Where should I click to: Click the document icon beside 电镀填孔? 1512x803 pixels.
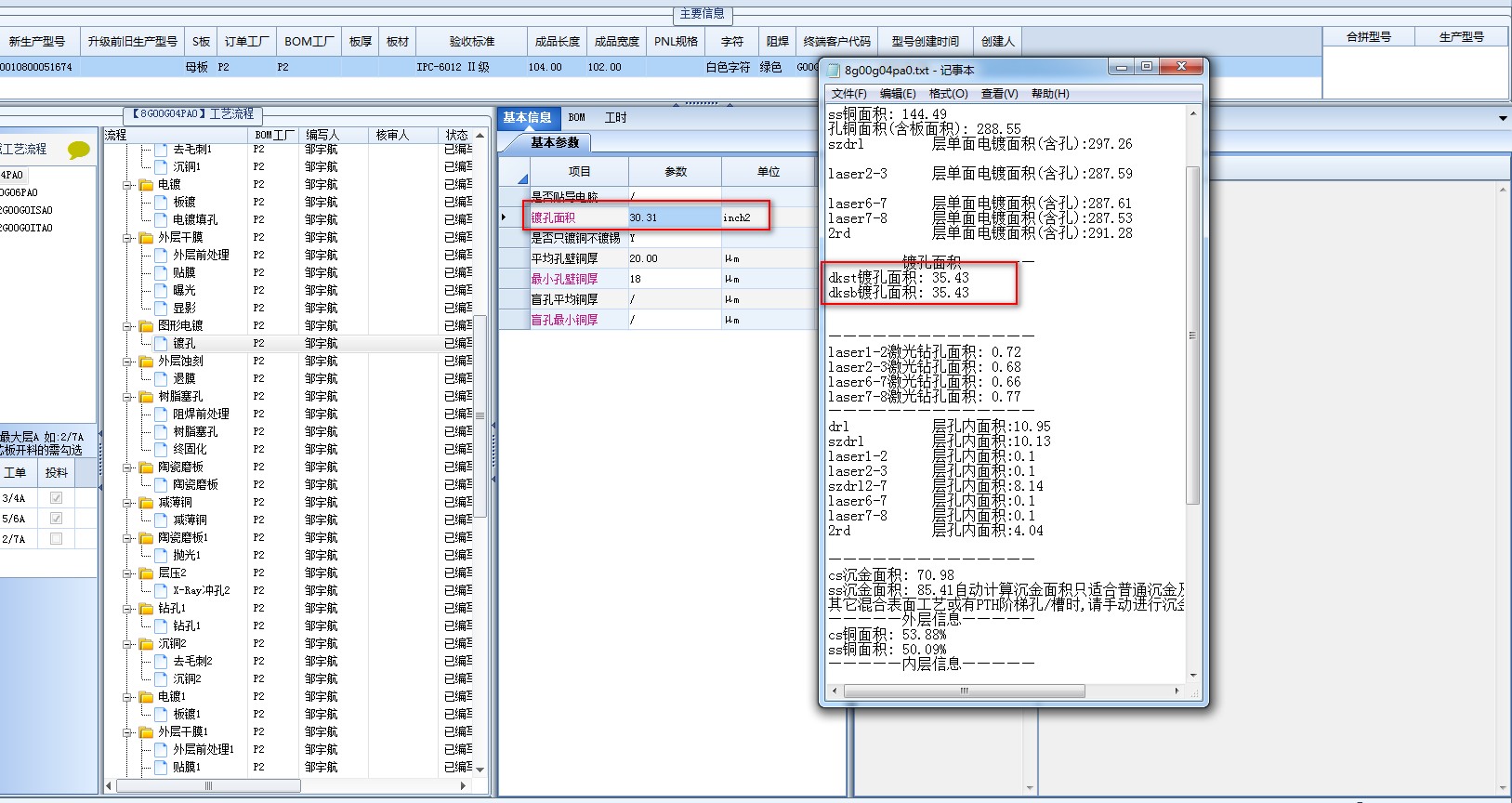click(x=161, y=220)
